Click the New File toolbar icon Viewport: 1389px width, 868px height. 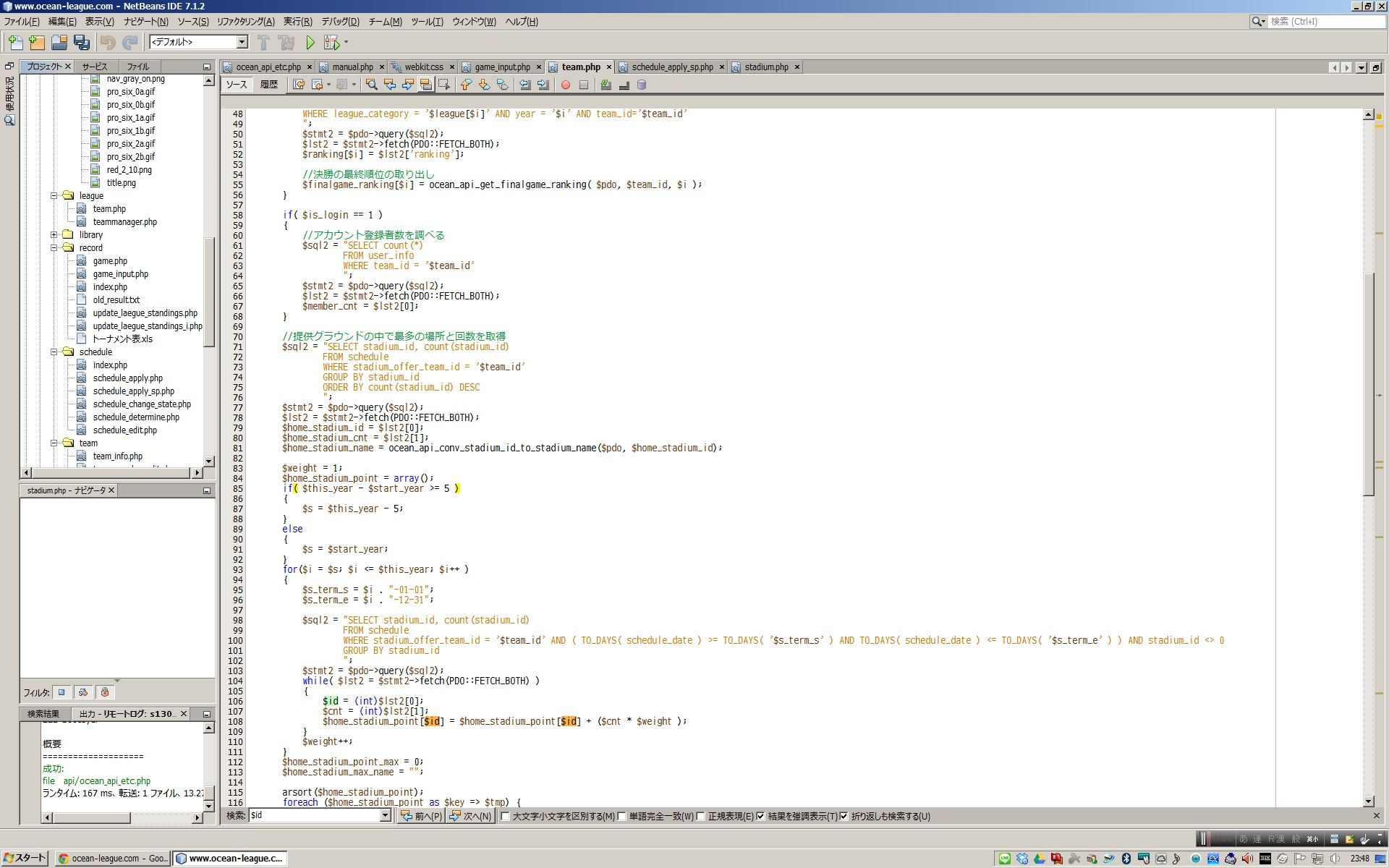point(15,43)
